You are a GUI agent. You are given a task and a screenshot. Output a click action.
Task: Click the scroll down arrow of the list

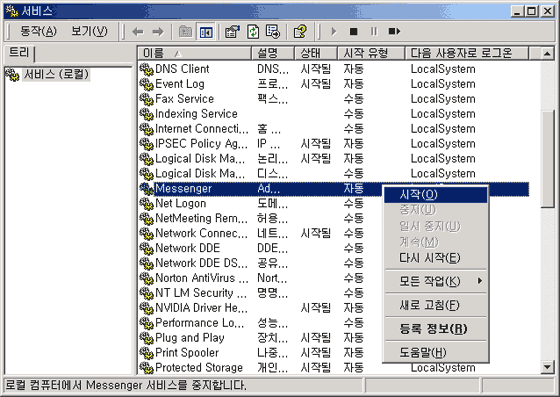tap(547, 367)
